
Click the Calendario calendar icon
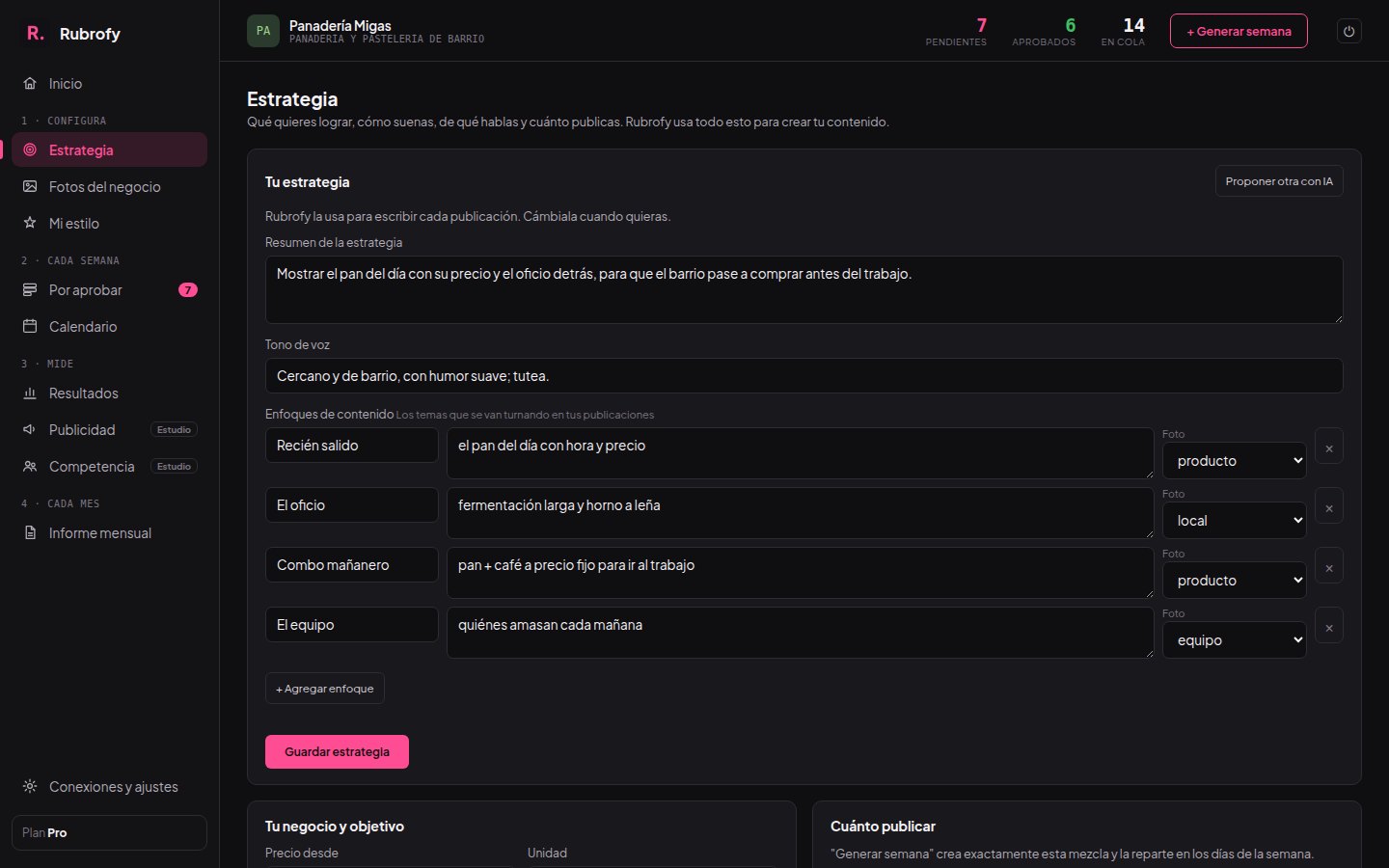click(30, 327)
